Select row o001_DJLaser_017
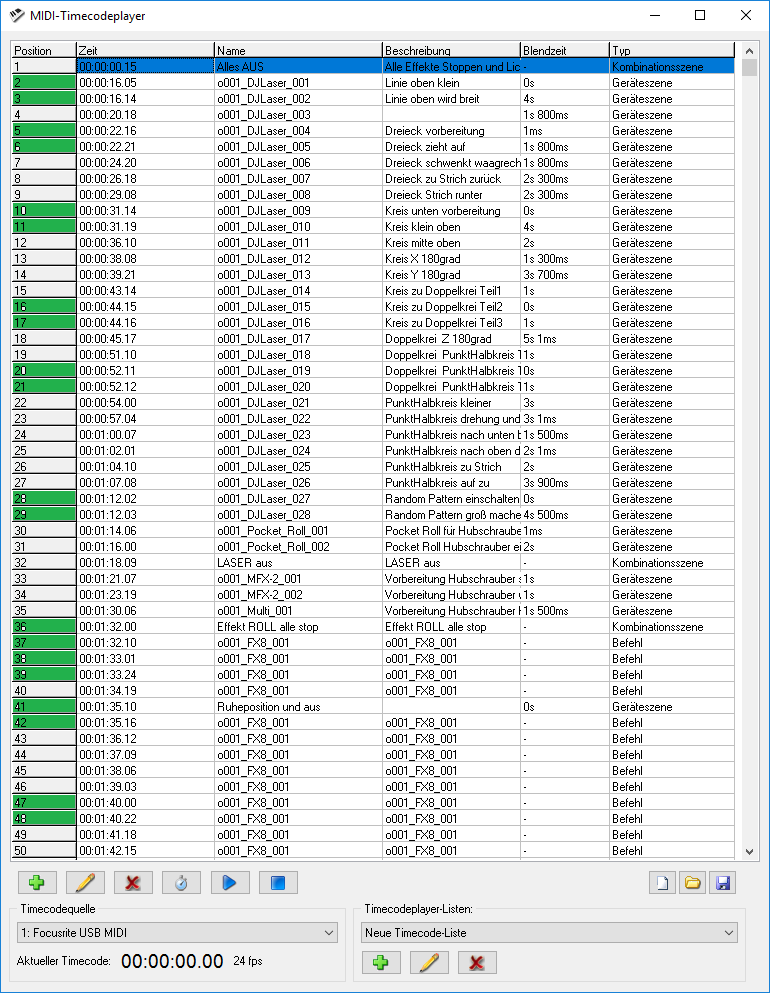770x993 pixels. point(373,339)
